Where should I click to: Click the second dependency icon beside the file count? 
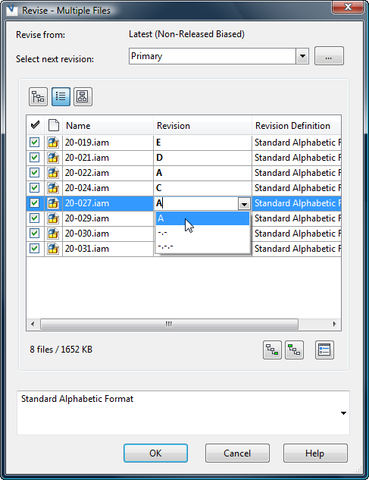tap(294, 350)
